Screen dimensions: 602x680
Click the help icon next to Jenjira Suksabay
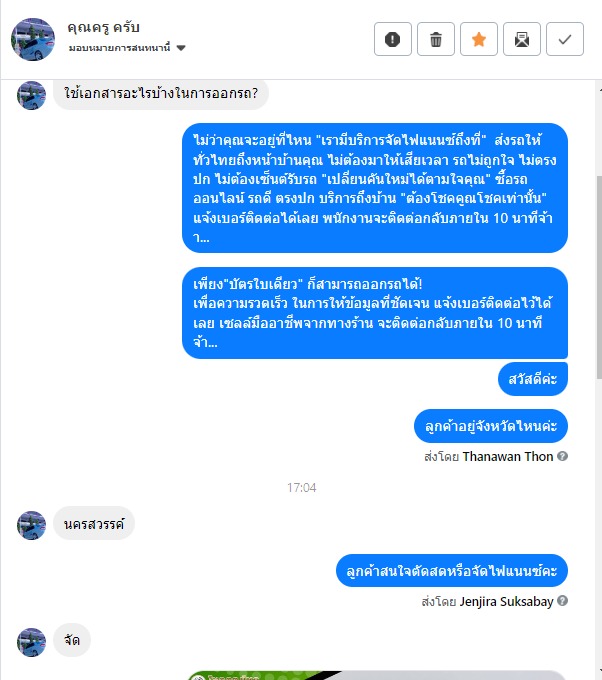click(x=563, y=601)
